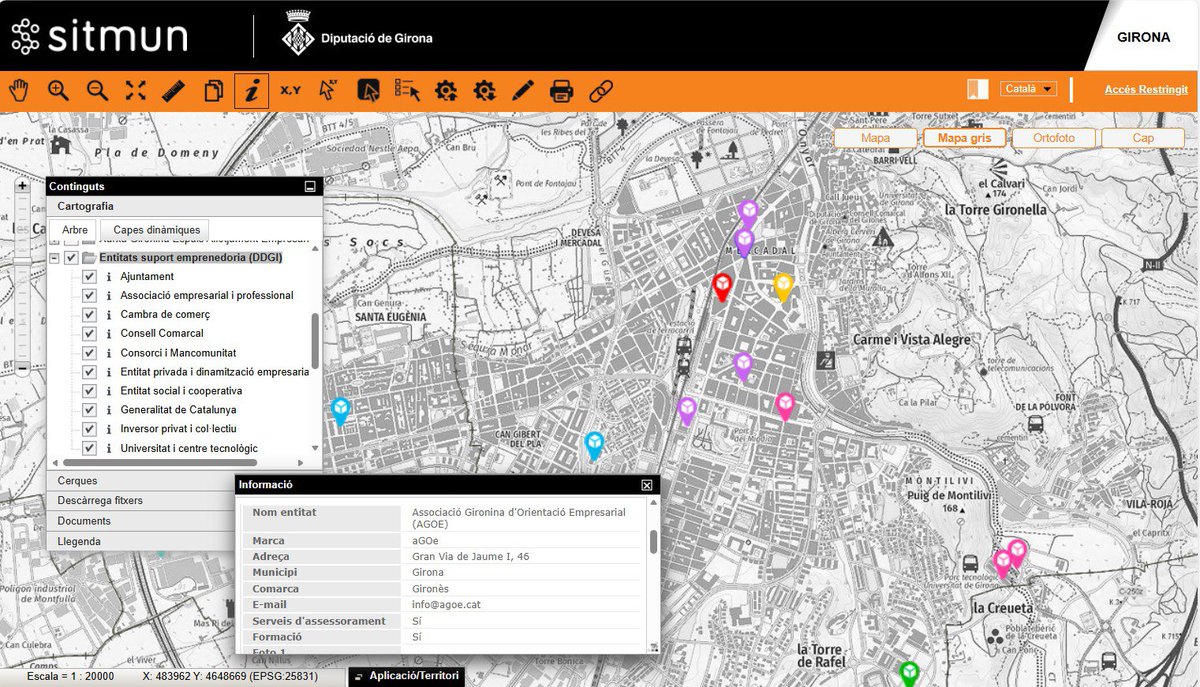The height and width of the screenshot is (687, 1200).
Task: Click the print icon
Action: point(562,91)
